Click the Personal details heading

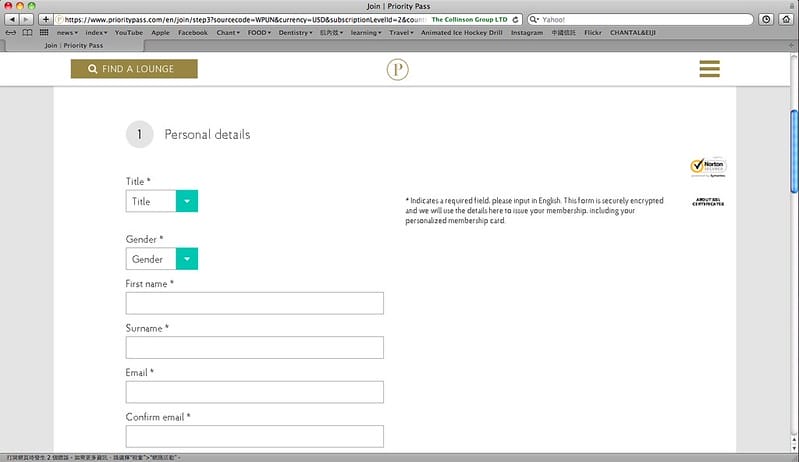click(x=207, y=134)
